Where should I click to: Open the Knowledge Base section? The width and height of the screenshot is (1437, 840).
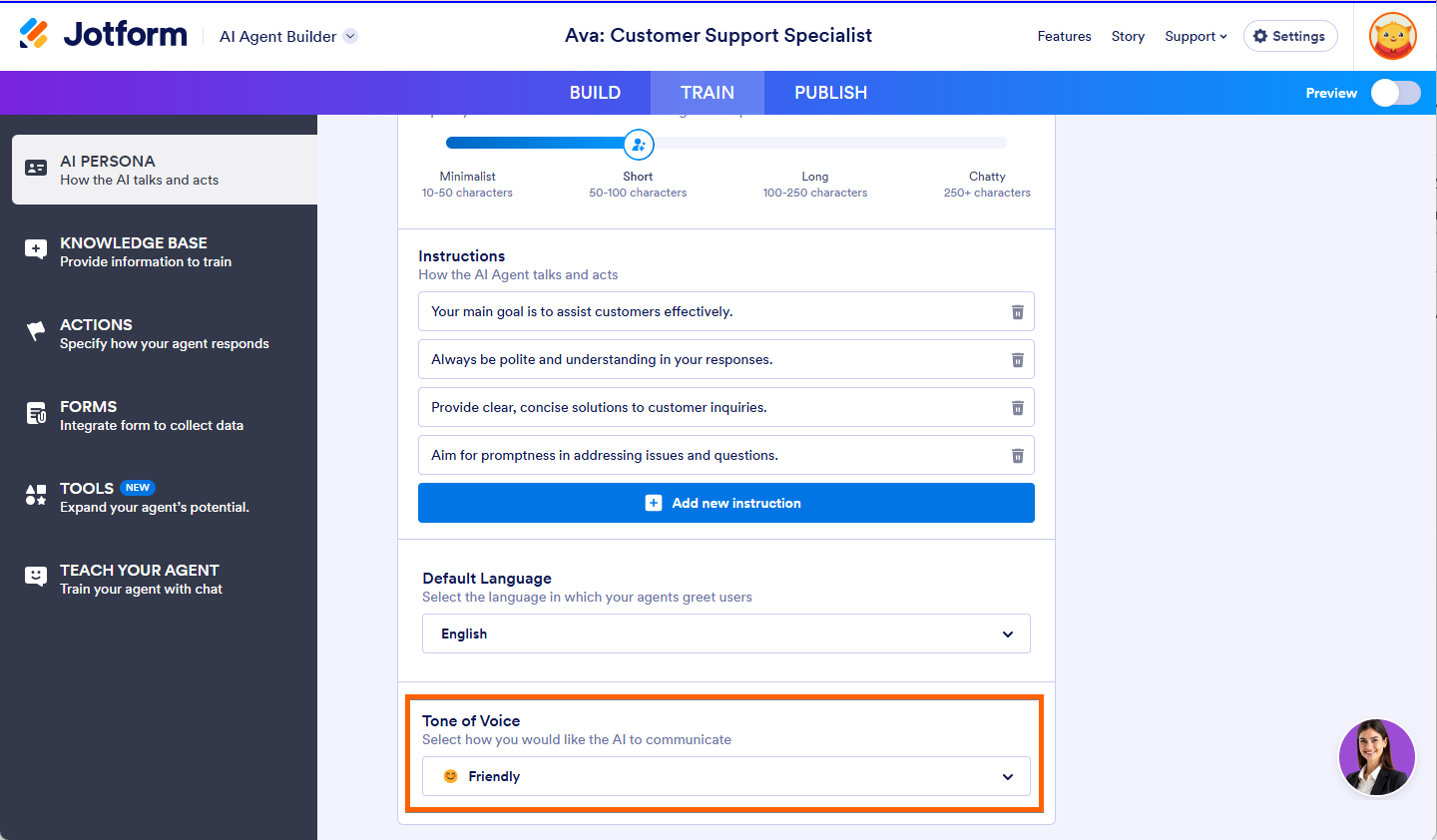(x=145, y=251)
